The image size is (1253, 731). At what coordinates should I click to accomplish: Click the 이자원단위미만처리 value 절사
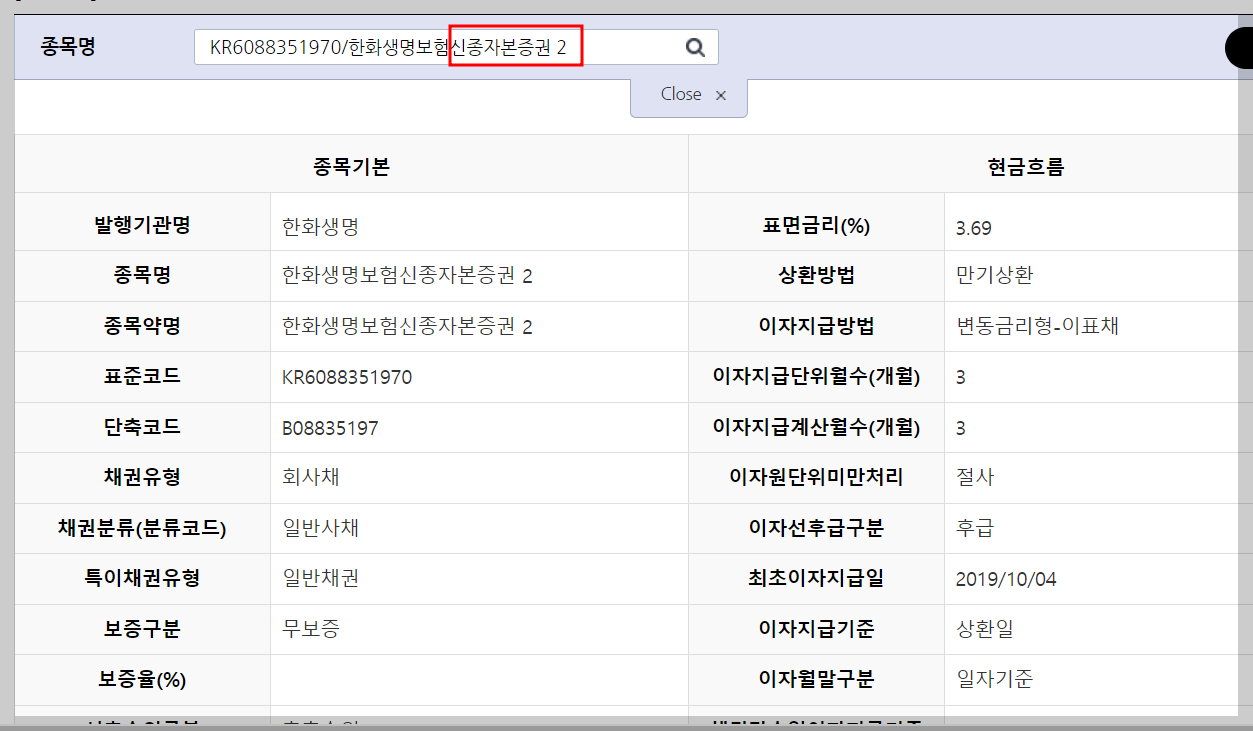click(x=975, y=478)
